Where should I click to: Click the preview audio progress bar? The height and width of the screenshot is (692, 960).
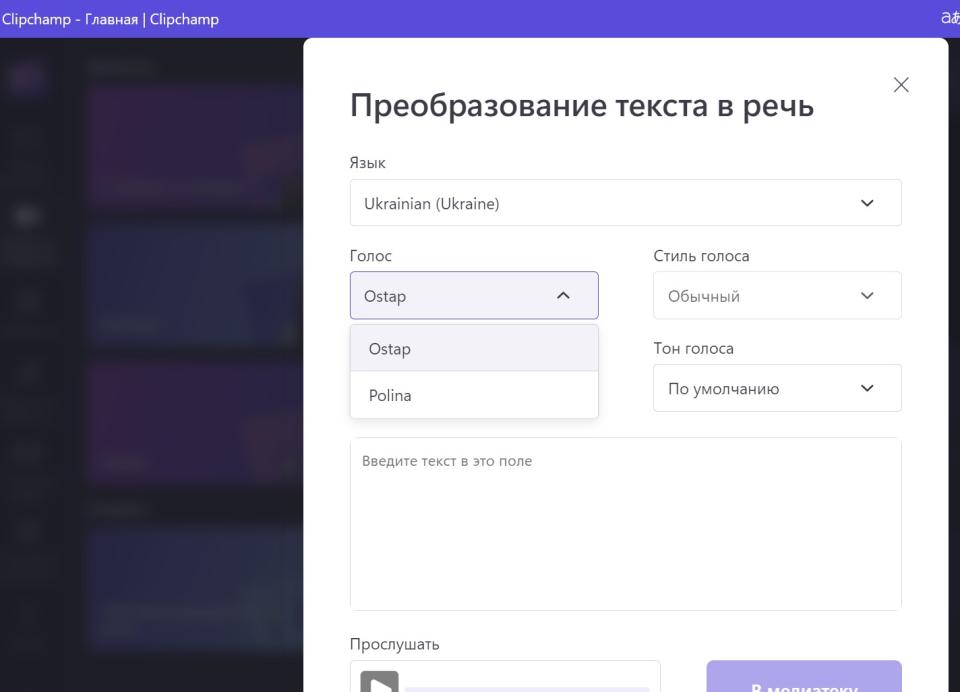pos(527,688)
